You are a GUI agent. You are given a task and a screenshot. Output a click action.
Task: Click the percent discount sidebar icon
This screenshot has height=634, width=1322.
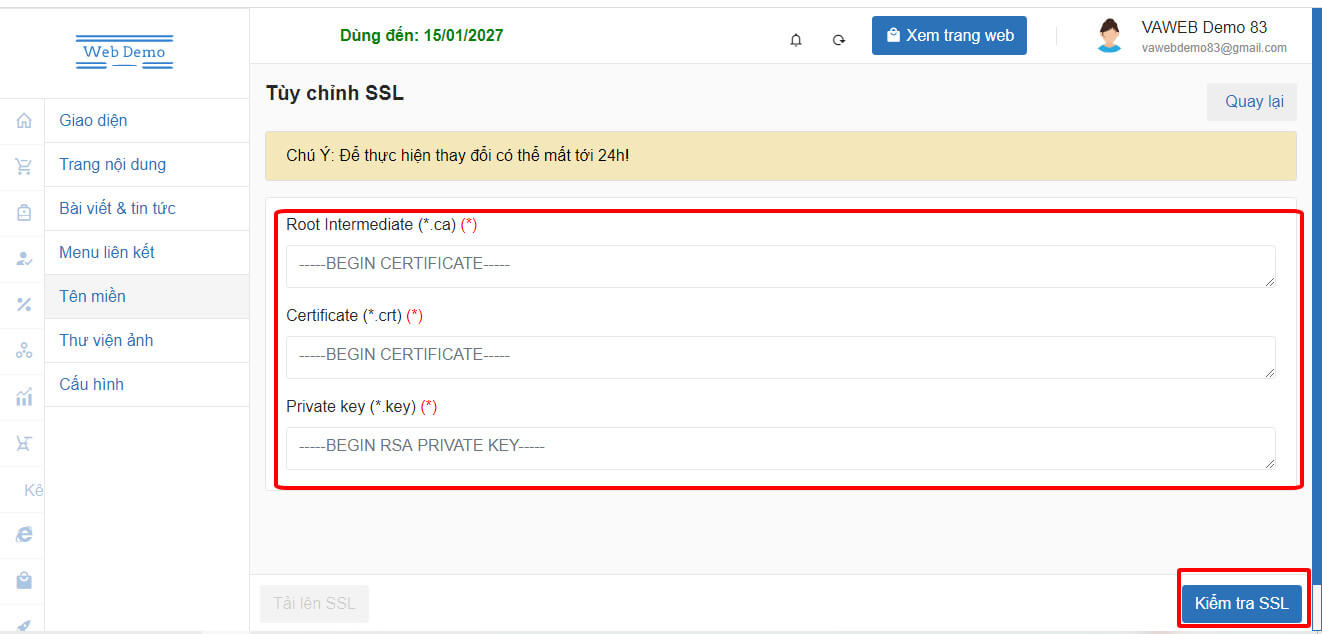[24, 304]
